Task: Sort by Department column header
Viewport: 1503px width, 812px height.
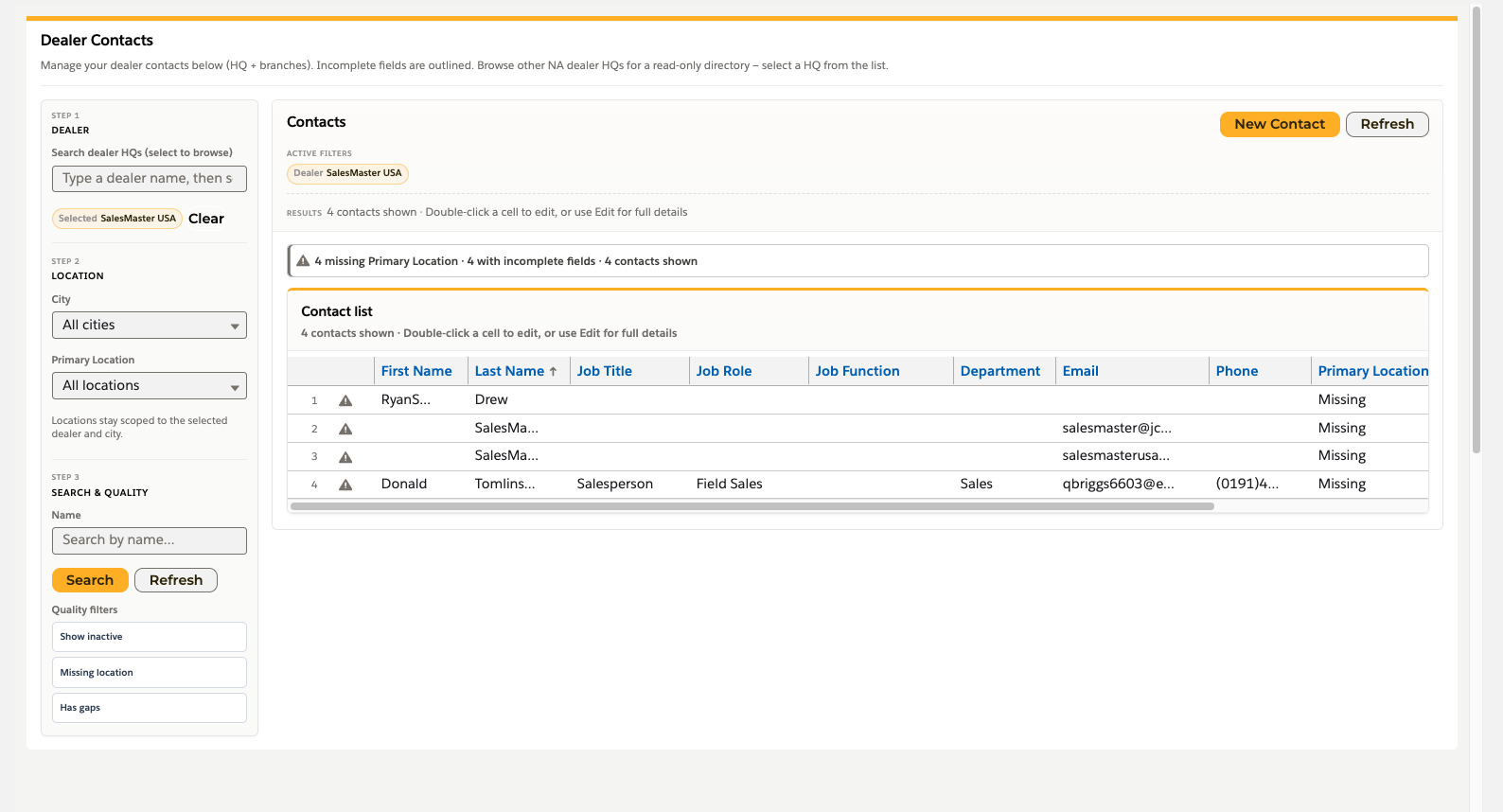Action: click(x=1000, y=371)
